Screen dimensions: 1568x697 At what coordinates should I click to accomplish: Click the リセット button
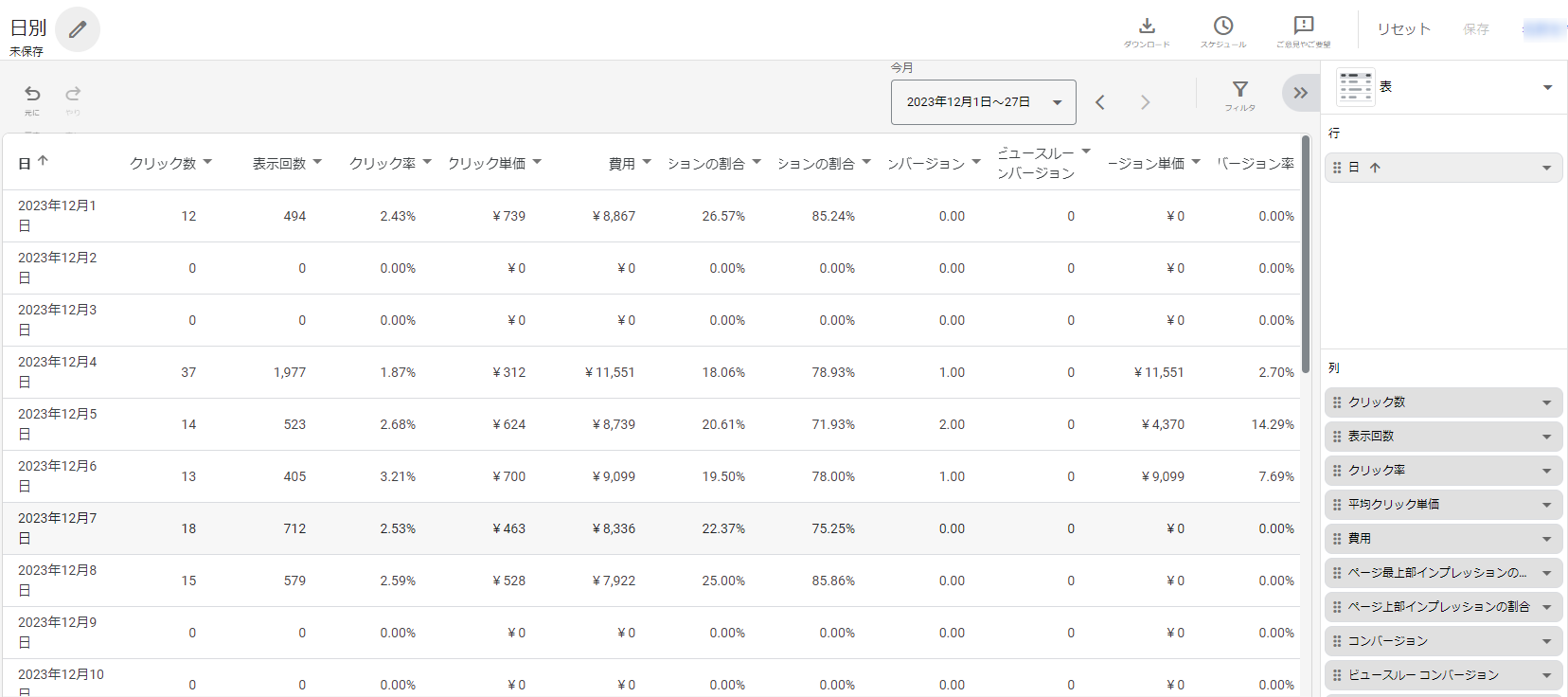(x=1403, y=29)
